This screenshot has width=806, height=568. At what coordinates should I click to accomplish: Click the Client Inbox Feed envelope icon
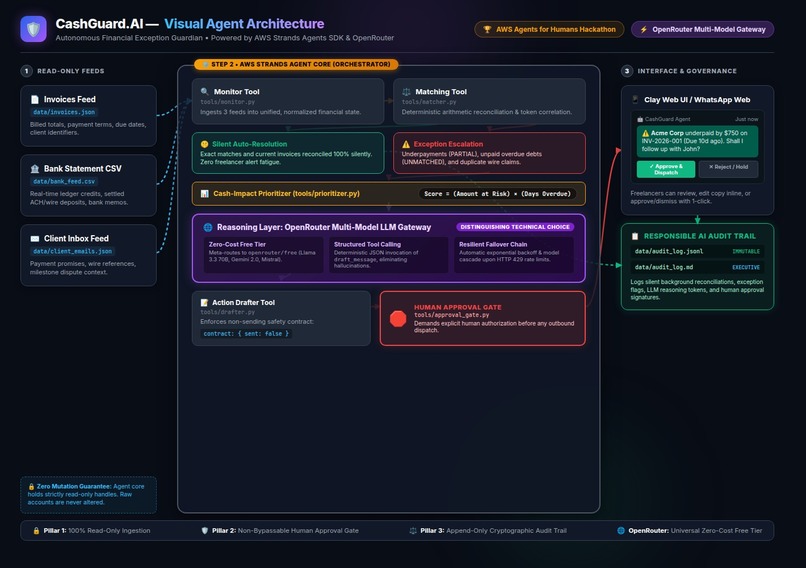point(35,239)
